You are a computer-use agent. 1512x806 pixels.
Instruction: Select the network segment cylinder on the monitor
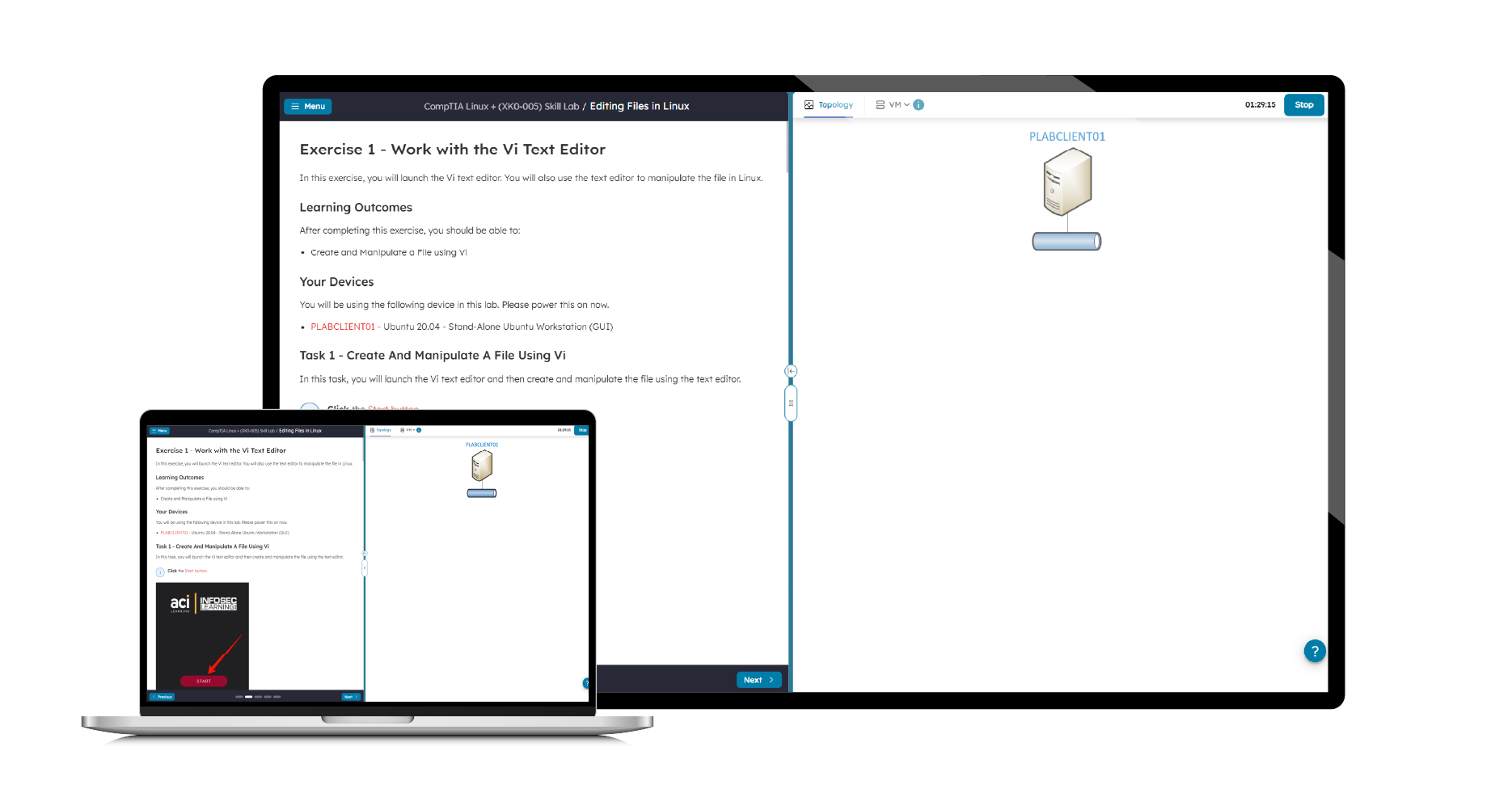1066,241
